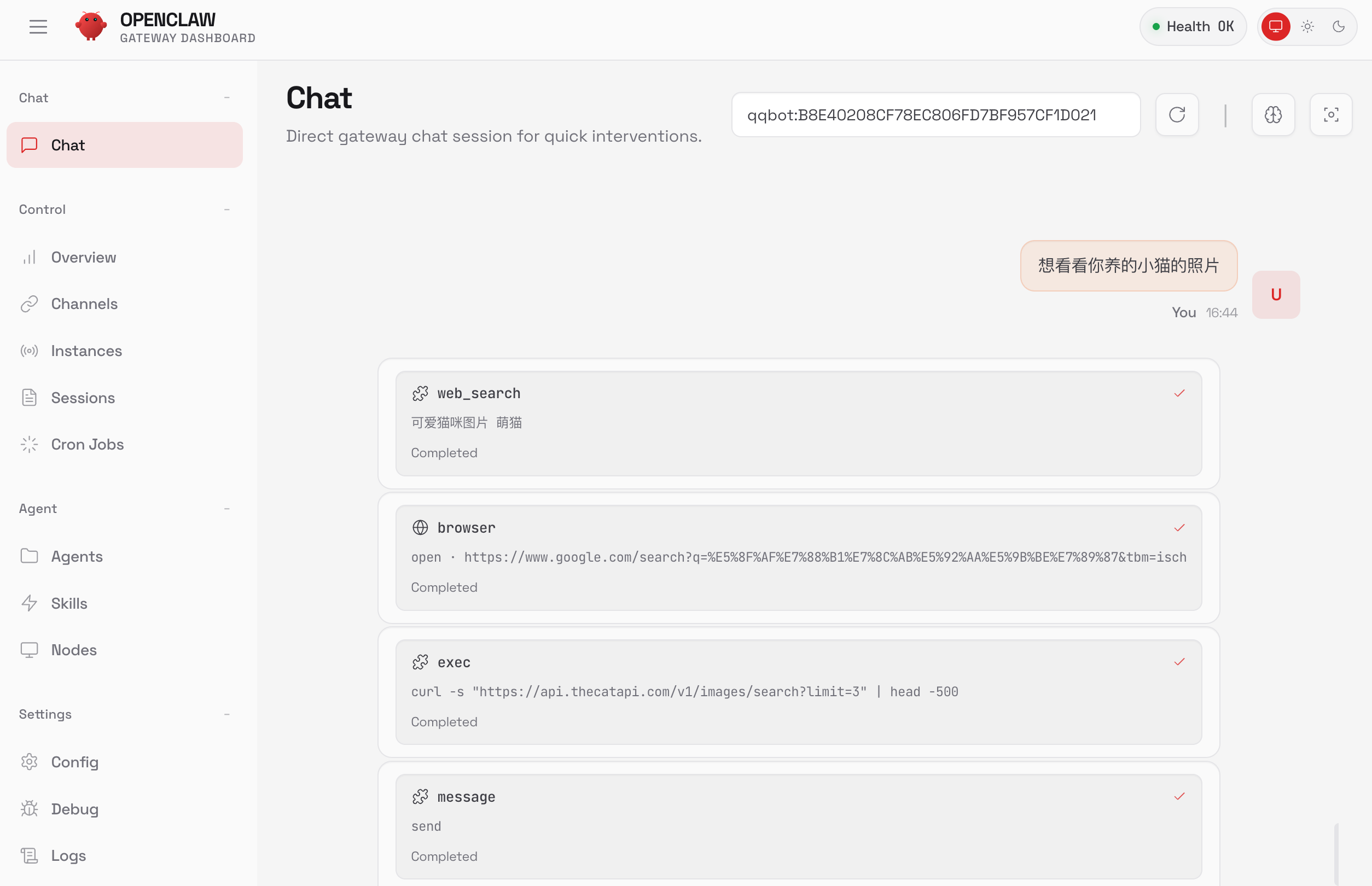Click the Health OK status pill

click(1193, 26)
